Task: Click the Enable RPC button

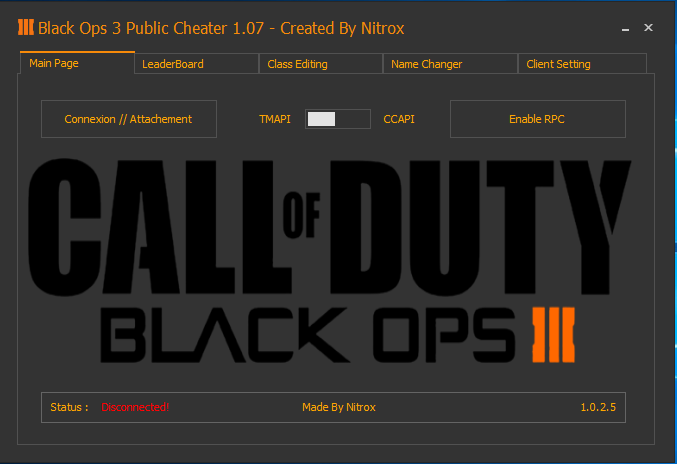Action: [x=538, y=119]
